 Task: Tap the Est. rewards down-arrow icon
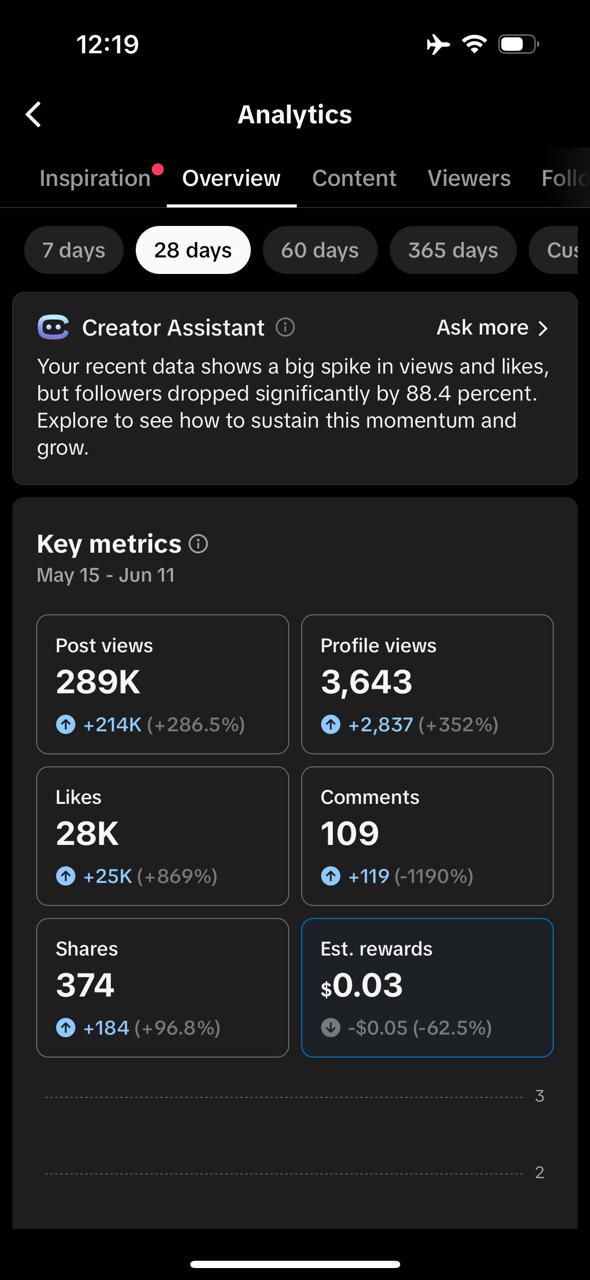[331, 1028]
